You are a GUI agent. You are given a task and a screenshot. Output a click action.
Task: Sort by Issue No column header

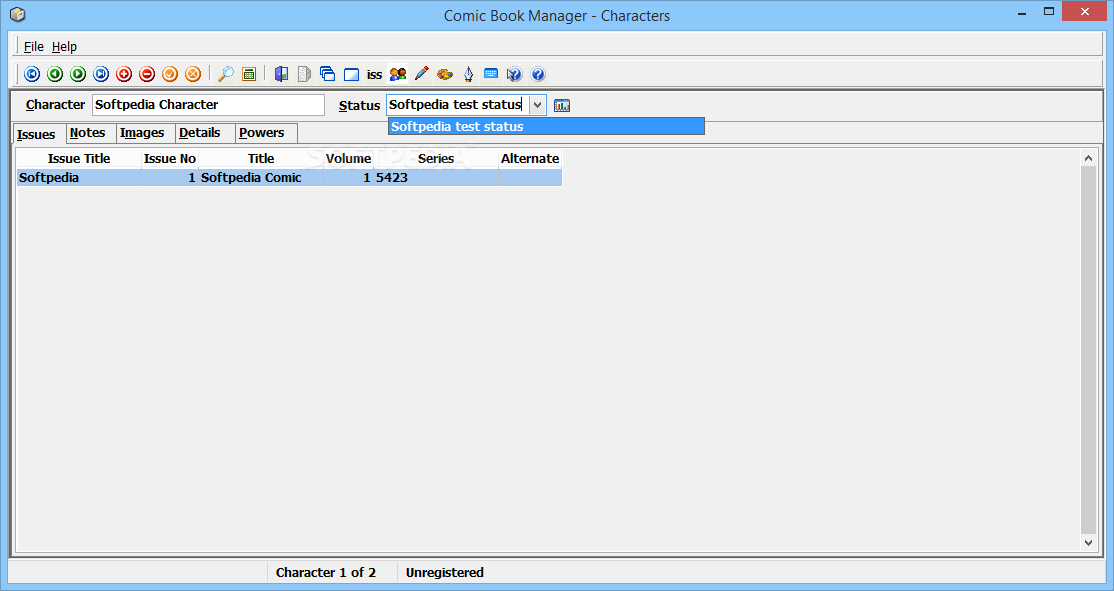(170, 158)
